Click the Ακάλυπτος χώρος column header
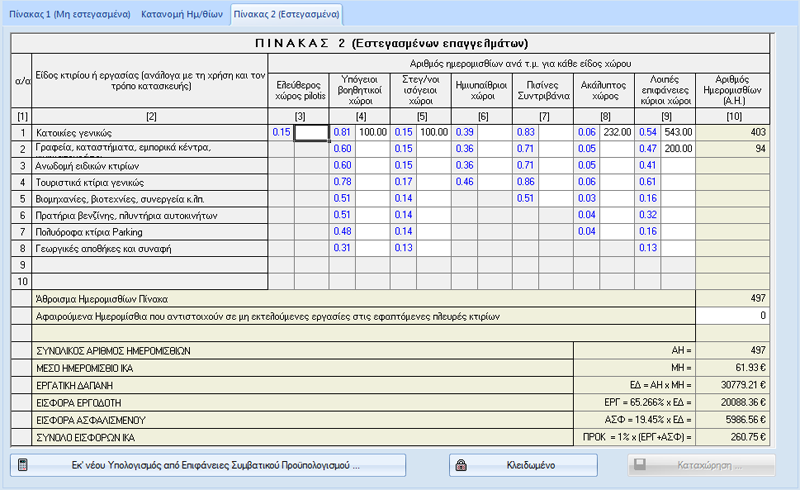Image resolution: width=800 pixels, height=490 pixels. tap(604, 90)
